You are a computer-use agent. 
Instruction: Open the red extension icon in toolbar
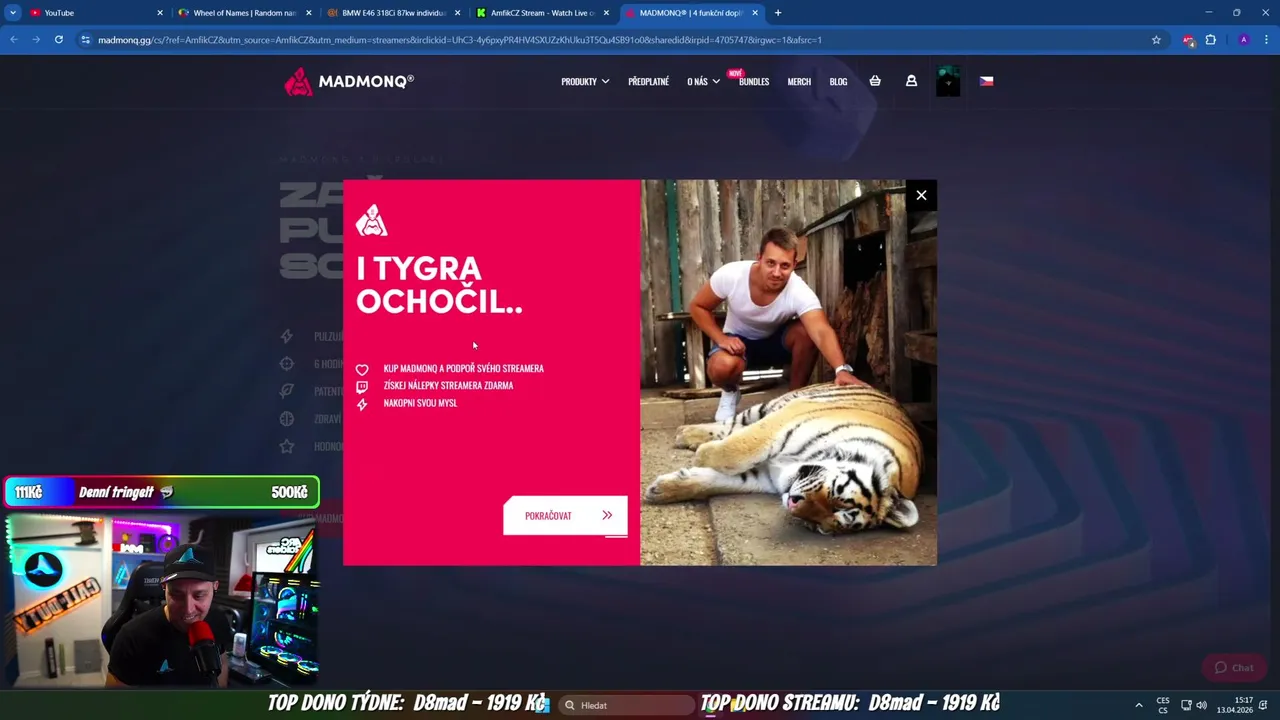point(1188,40)
